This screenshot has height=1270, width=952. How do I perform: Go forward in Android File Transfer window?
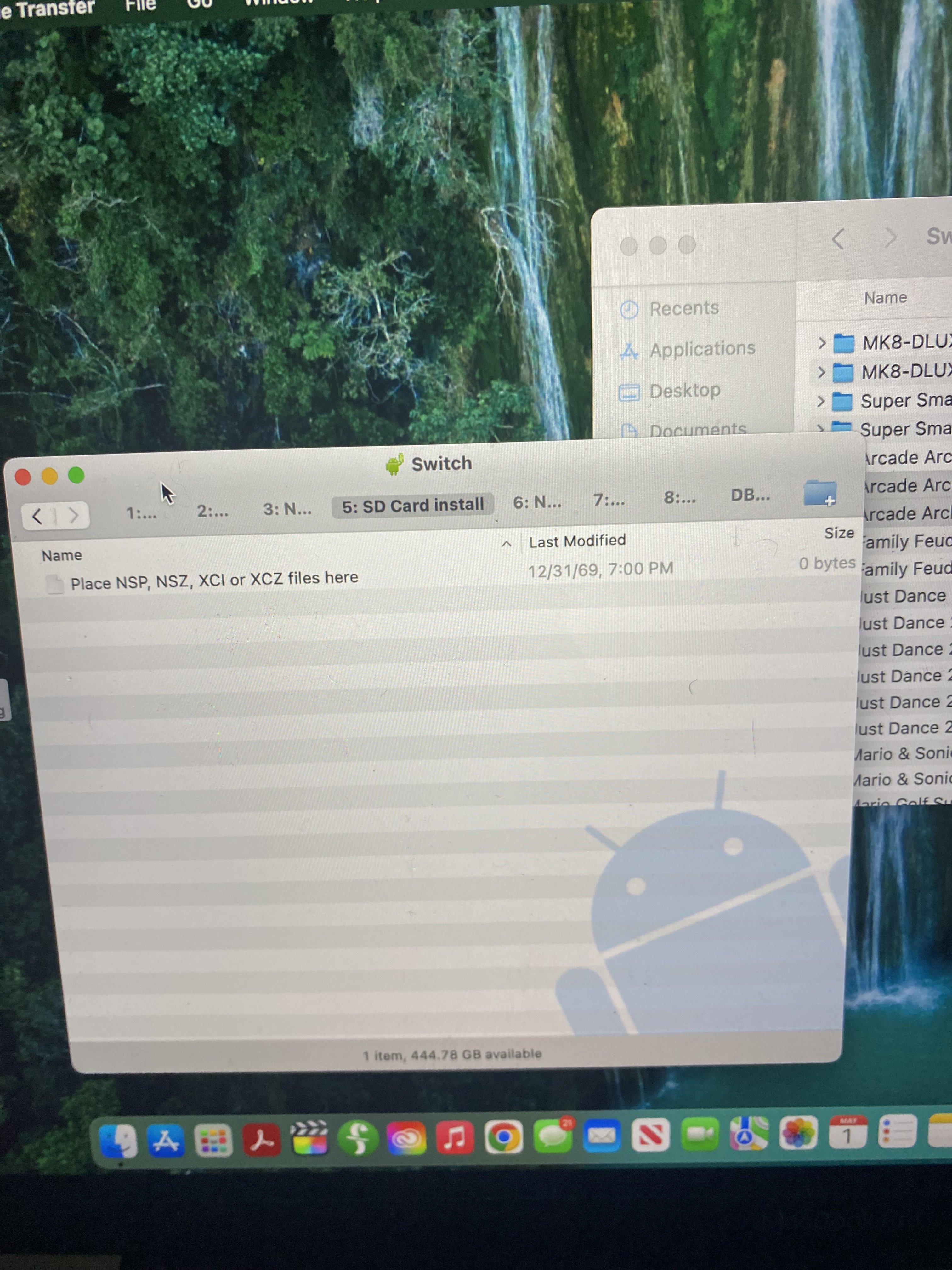coord(73,516)
